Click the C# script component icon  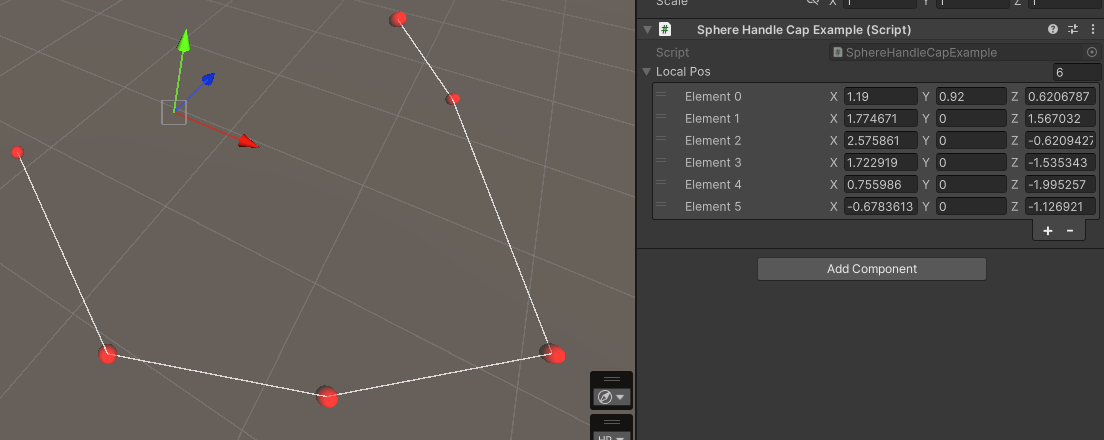665,30
